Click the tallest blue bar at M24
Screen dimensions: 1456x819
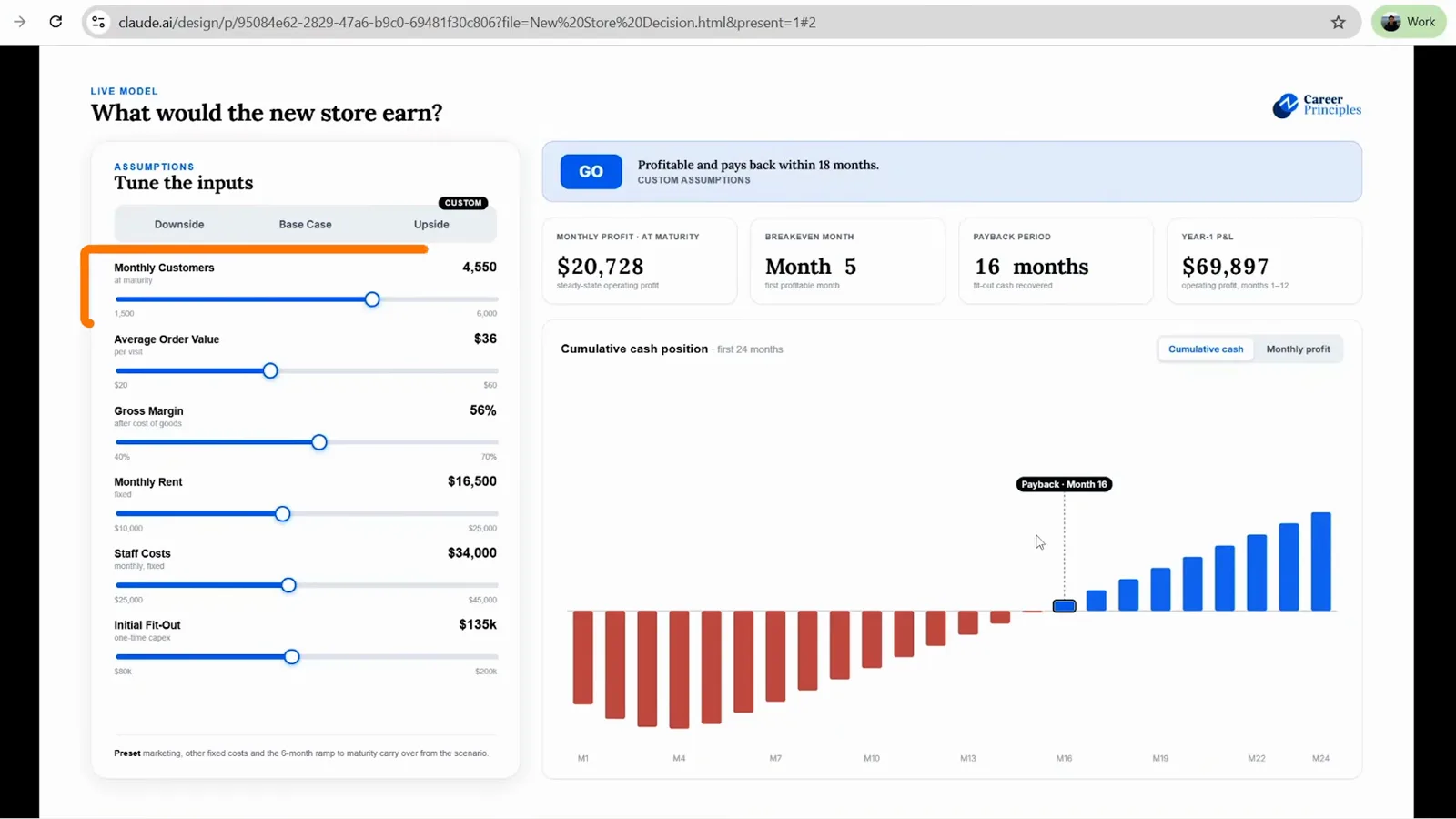point(1320,561)
